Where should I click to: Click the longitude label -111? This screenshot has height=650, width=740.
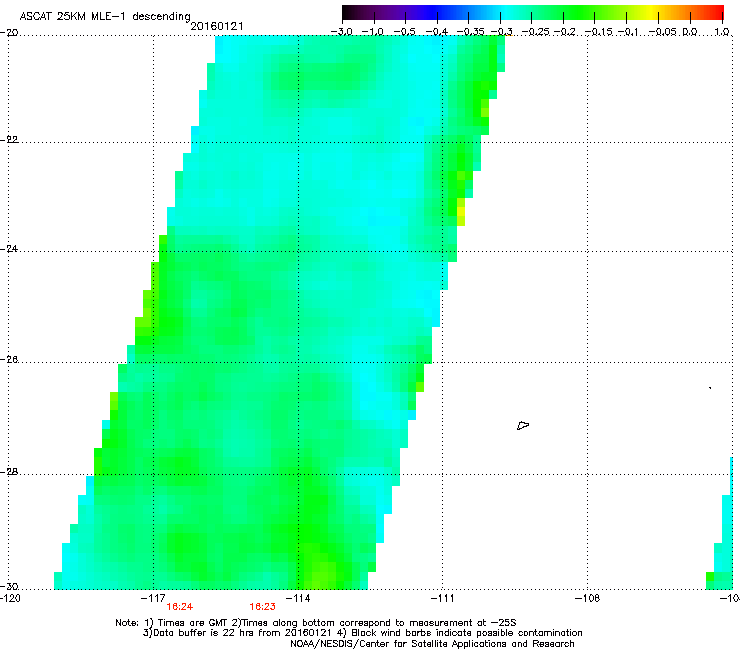(442, 598)
